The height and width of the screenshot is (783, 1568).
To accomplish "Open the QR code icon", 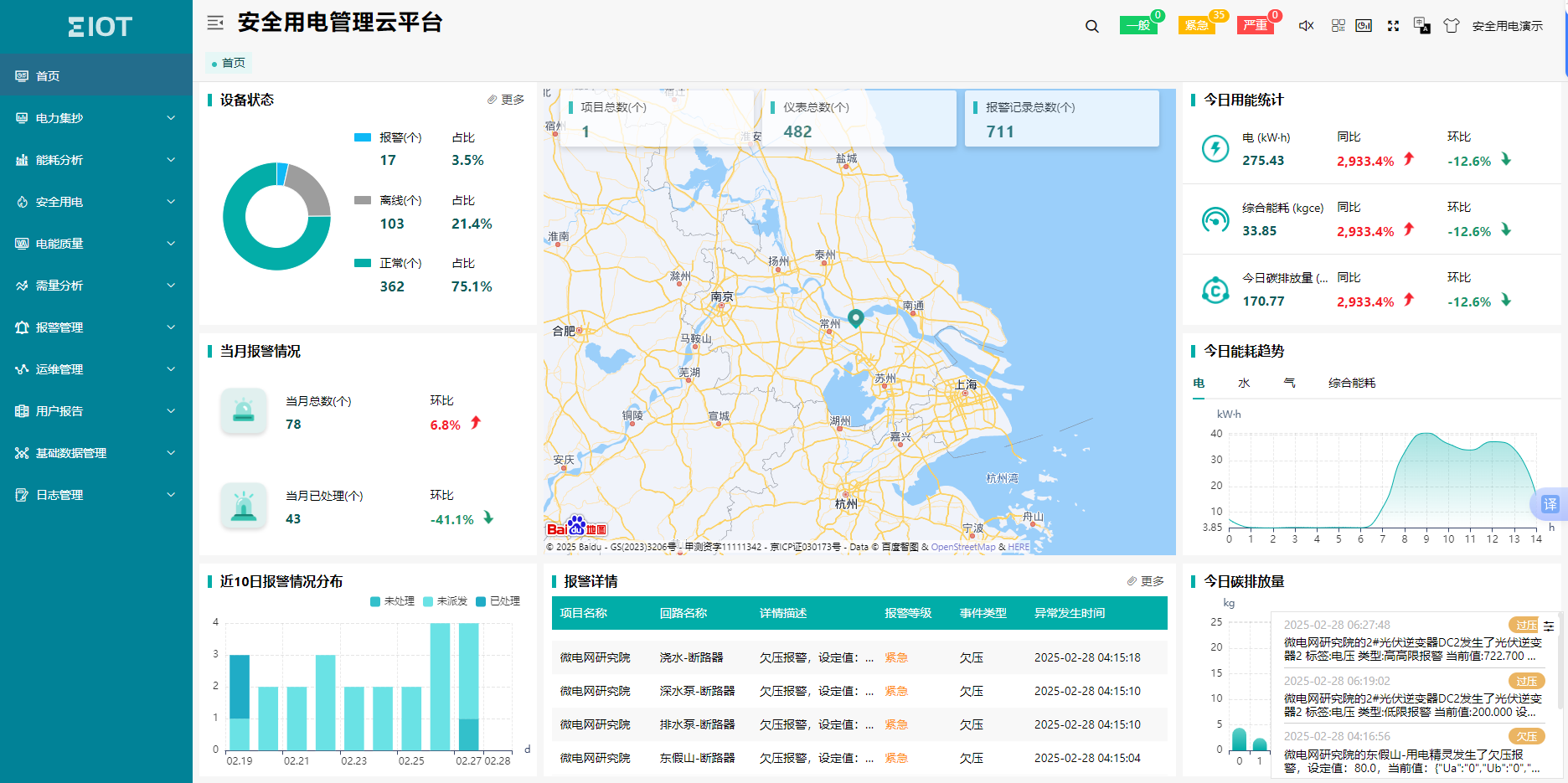I will click(1338, 26).
